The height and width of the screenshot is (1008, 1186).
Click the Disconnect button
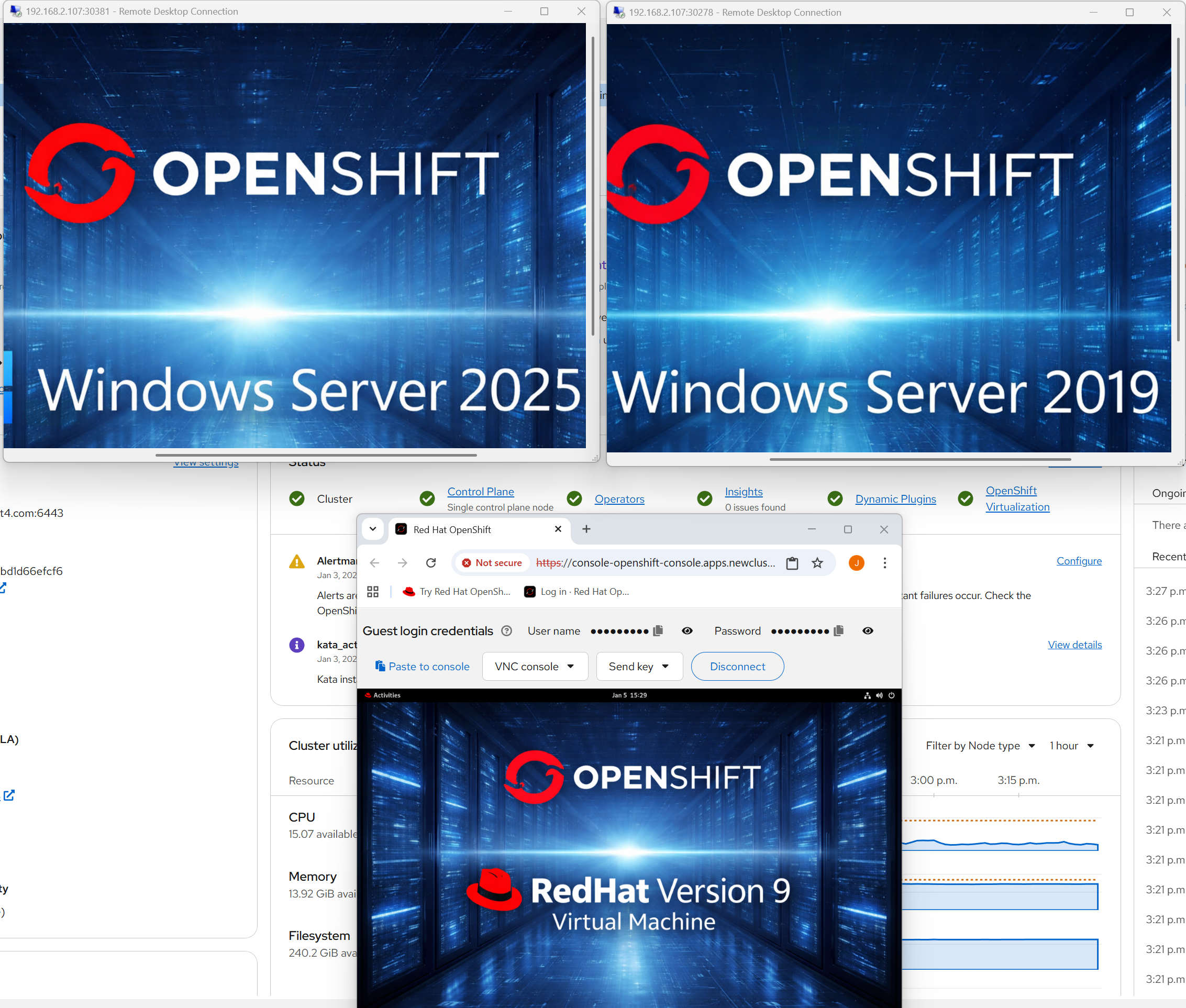coord(737,666)
